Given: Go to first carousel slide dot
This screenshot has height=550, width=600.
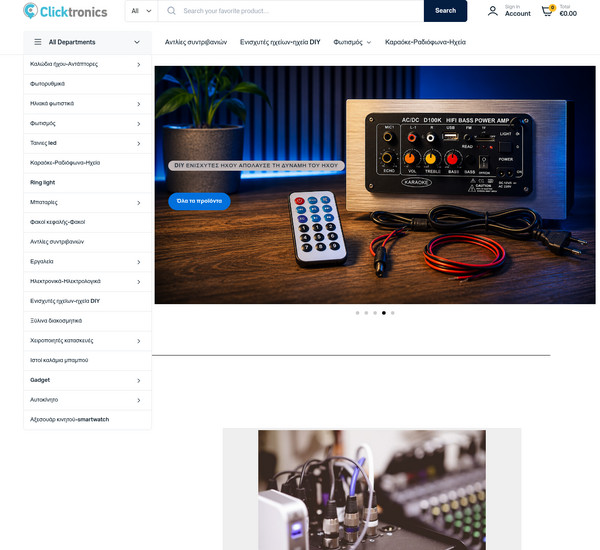Looking at the screenshot, I should [357, 313].
